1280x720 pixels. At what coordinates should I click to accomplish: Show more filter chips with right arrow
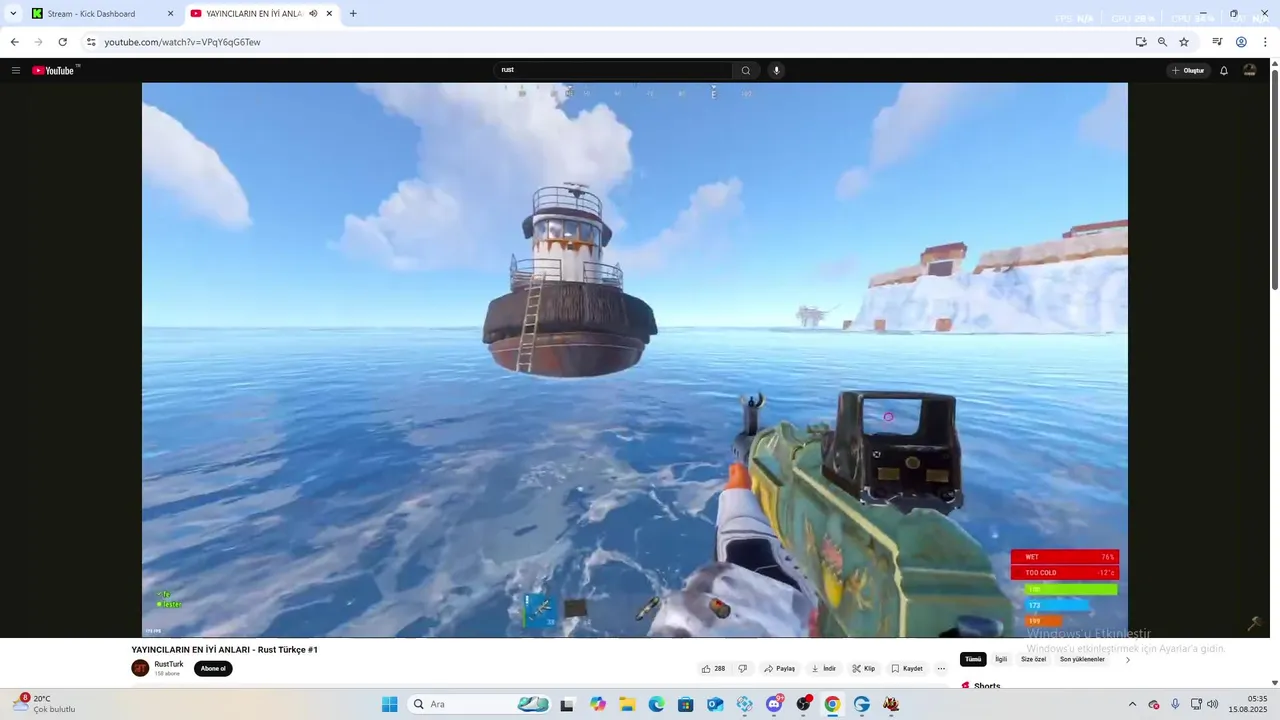(x=1128, y=659)
